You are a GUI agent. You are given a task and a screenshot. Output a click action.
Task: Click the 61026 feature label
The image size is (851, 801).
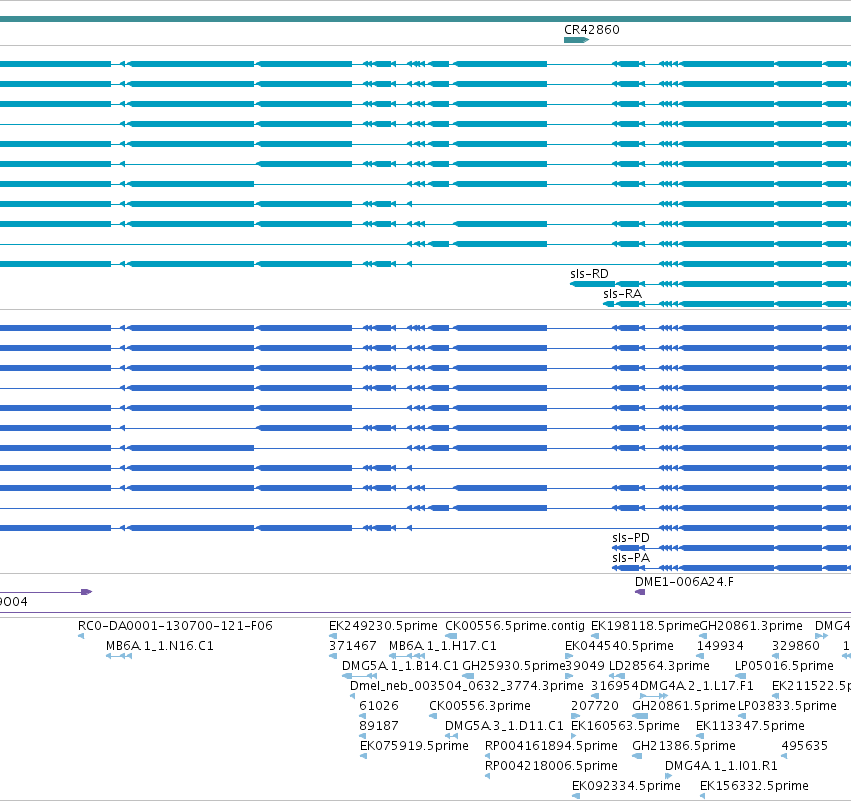coord(379,706)
